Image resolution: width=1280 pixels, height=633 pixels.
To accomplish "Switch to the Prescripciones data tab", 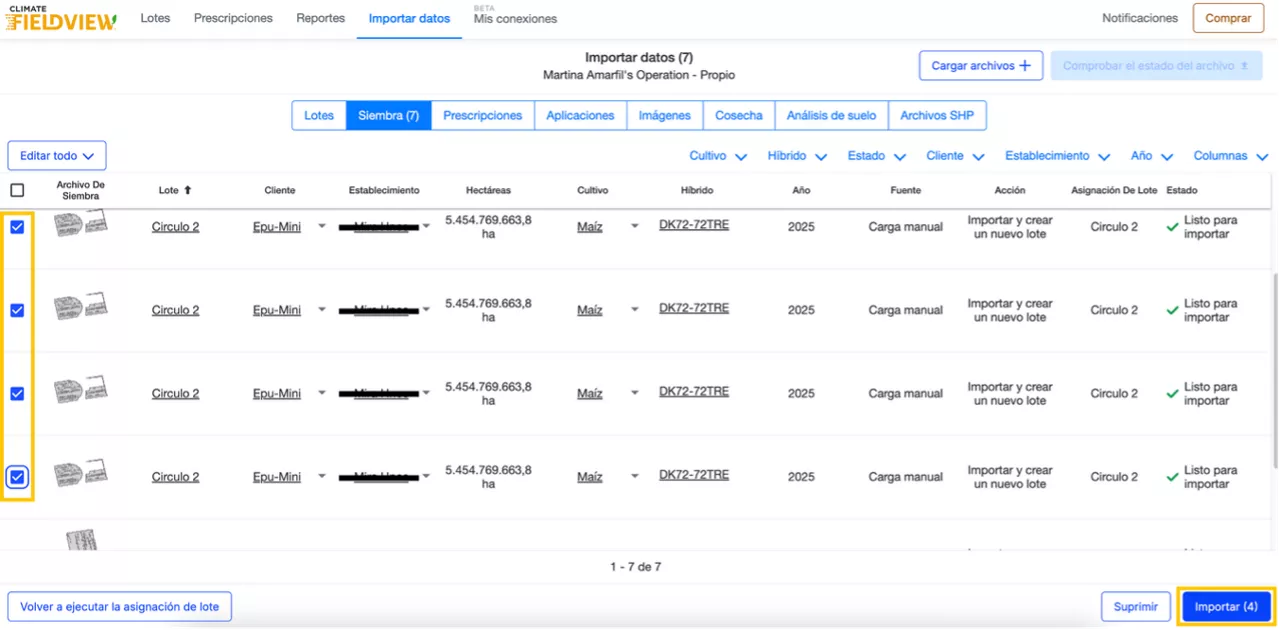I will pos(482,116).
